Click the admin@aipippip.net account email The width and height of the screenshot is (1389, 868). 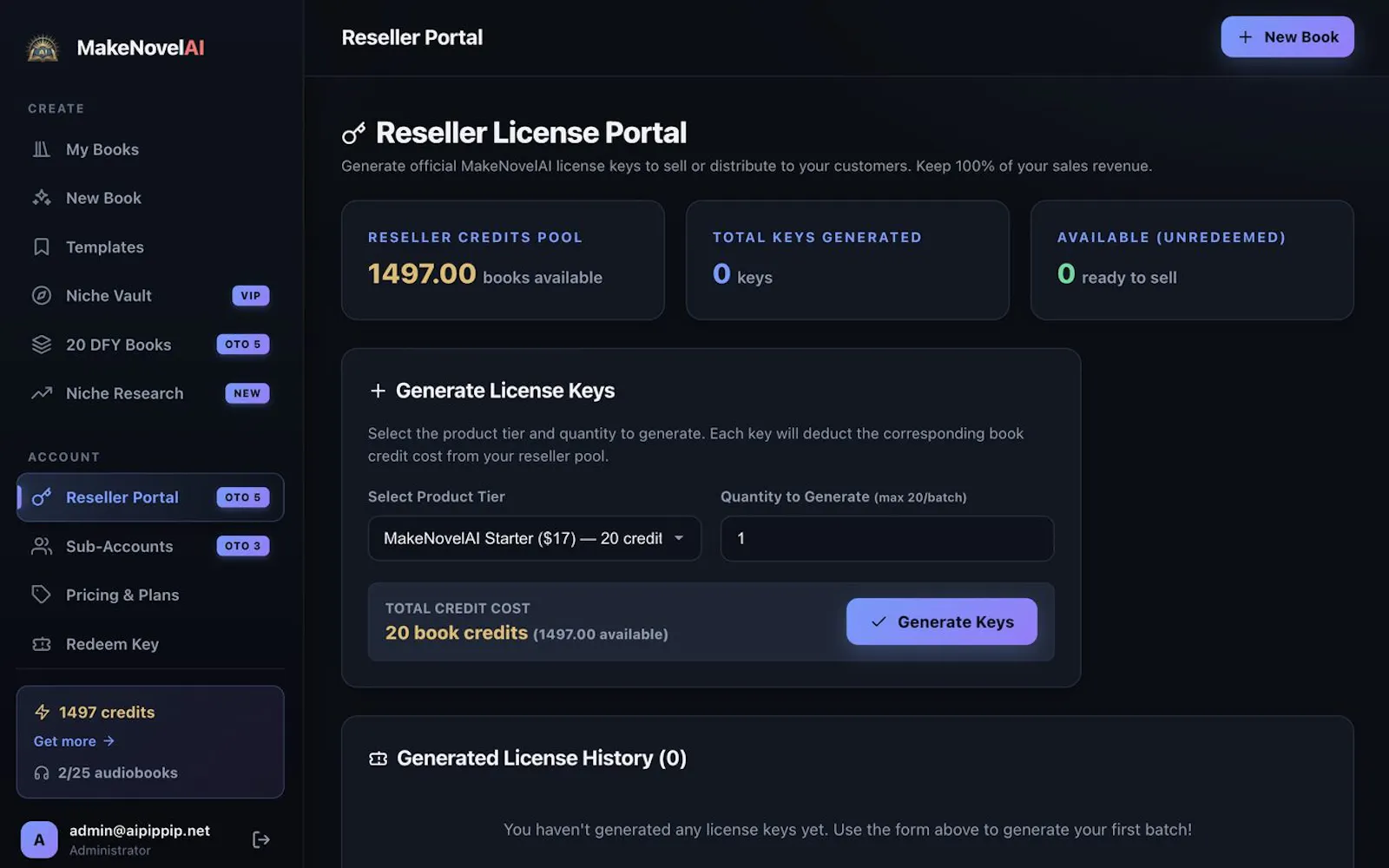click(140, 831)
